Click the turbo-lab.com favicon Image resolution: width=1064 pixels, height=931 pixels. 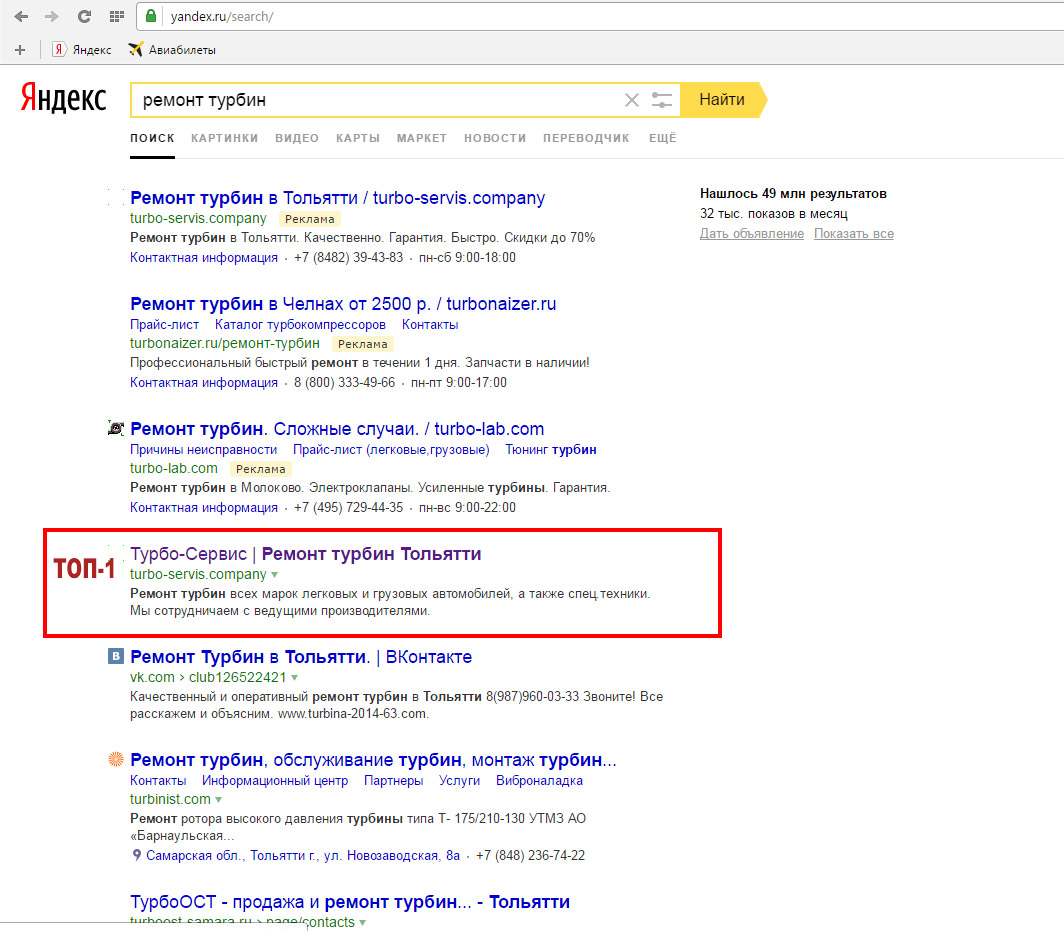(x=116, y=428)
